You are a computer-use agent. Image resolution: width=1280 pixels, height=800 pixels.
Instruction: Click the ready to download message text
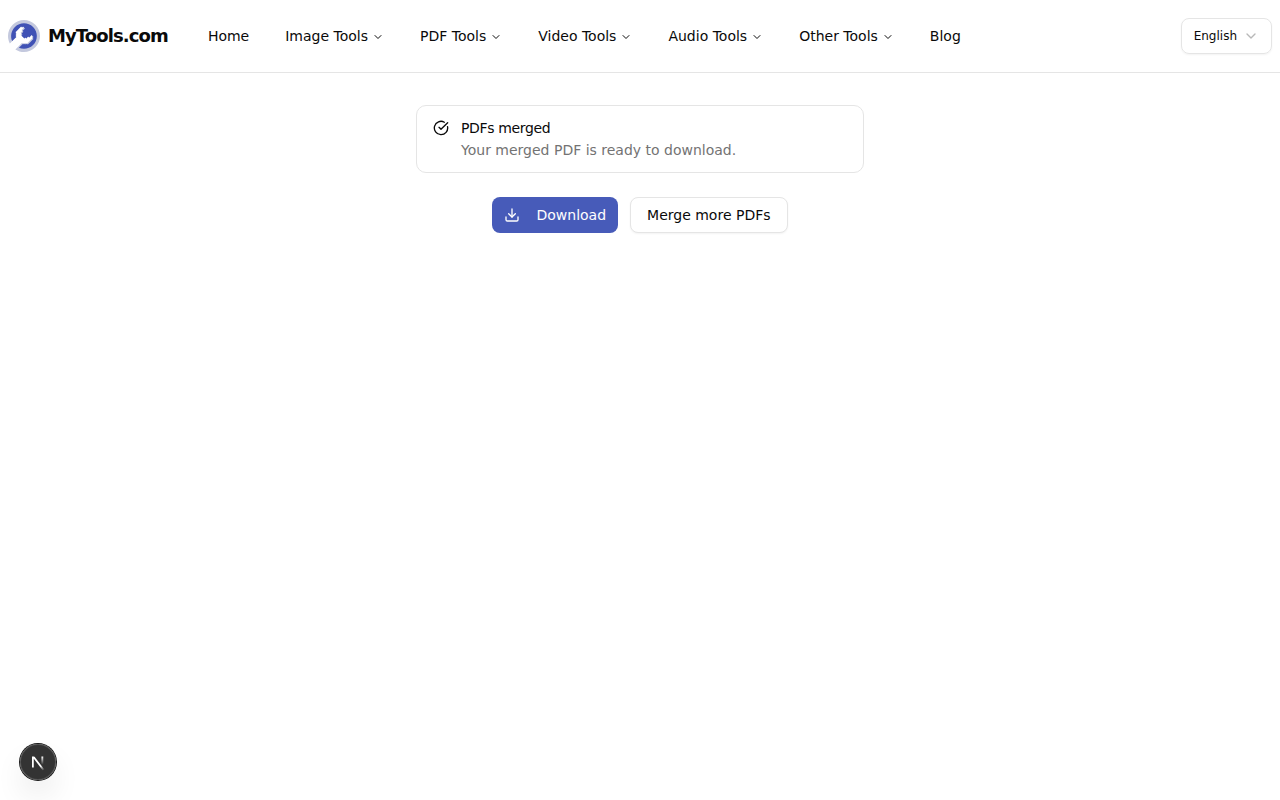click(x=597, y=150)
